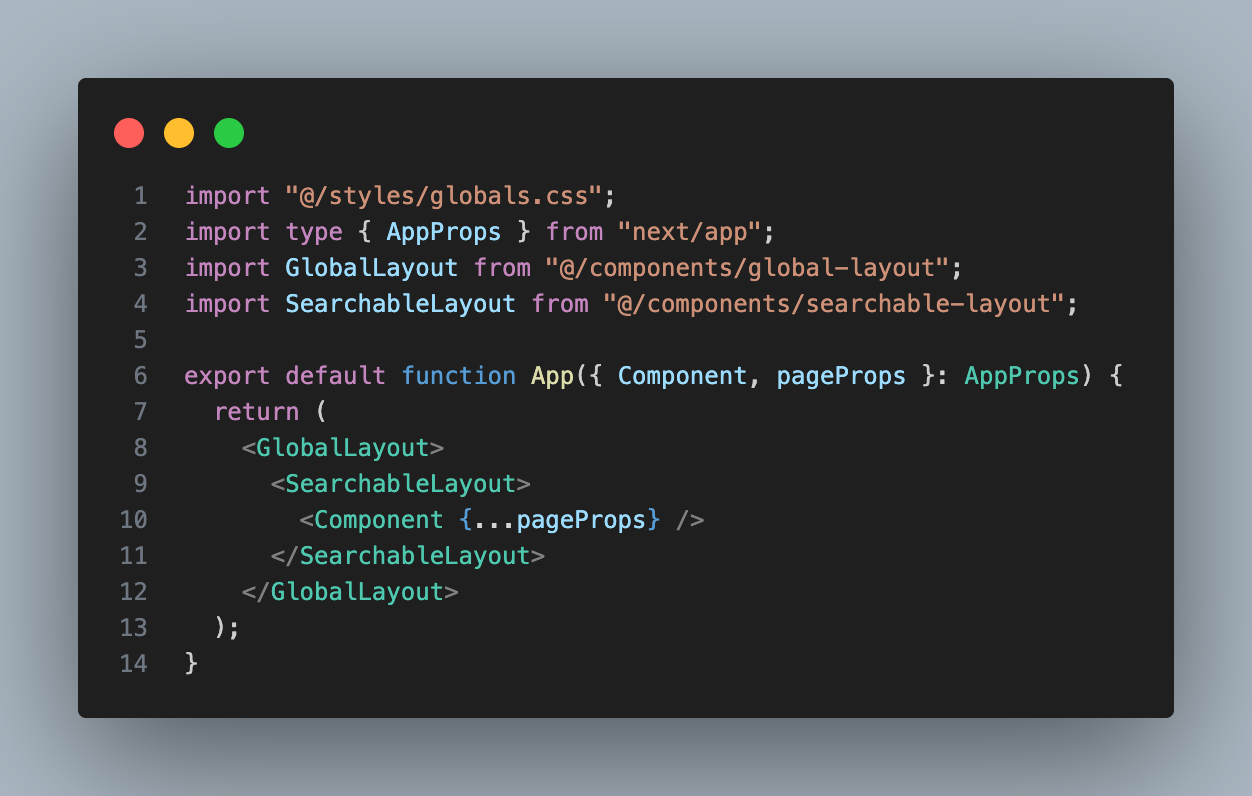Click the "next/app" module string

[689, 231]
